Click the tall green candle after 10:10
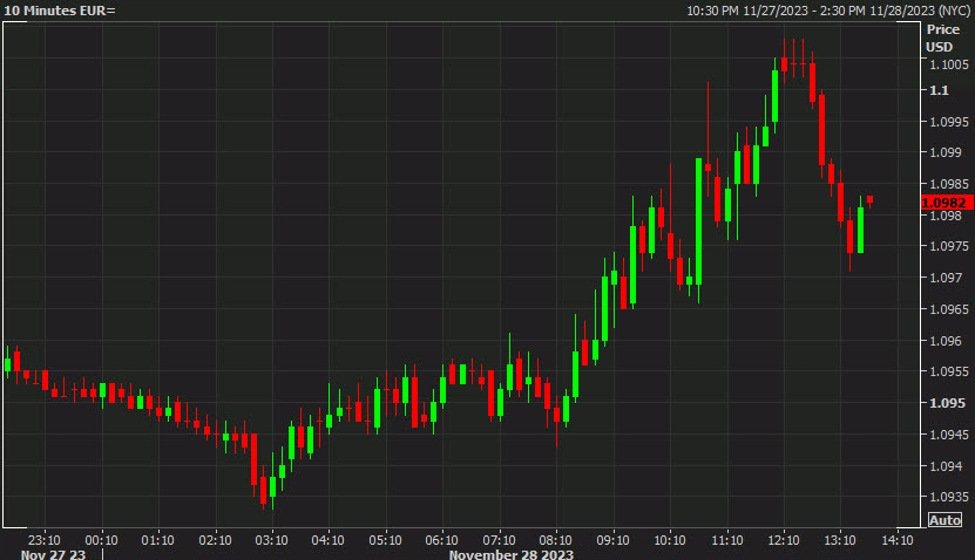 [x=698, y=220]
